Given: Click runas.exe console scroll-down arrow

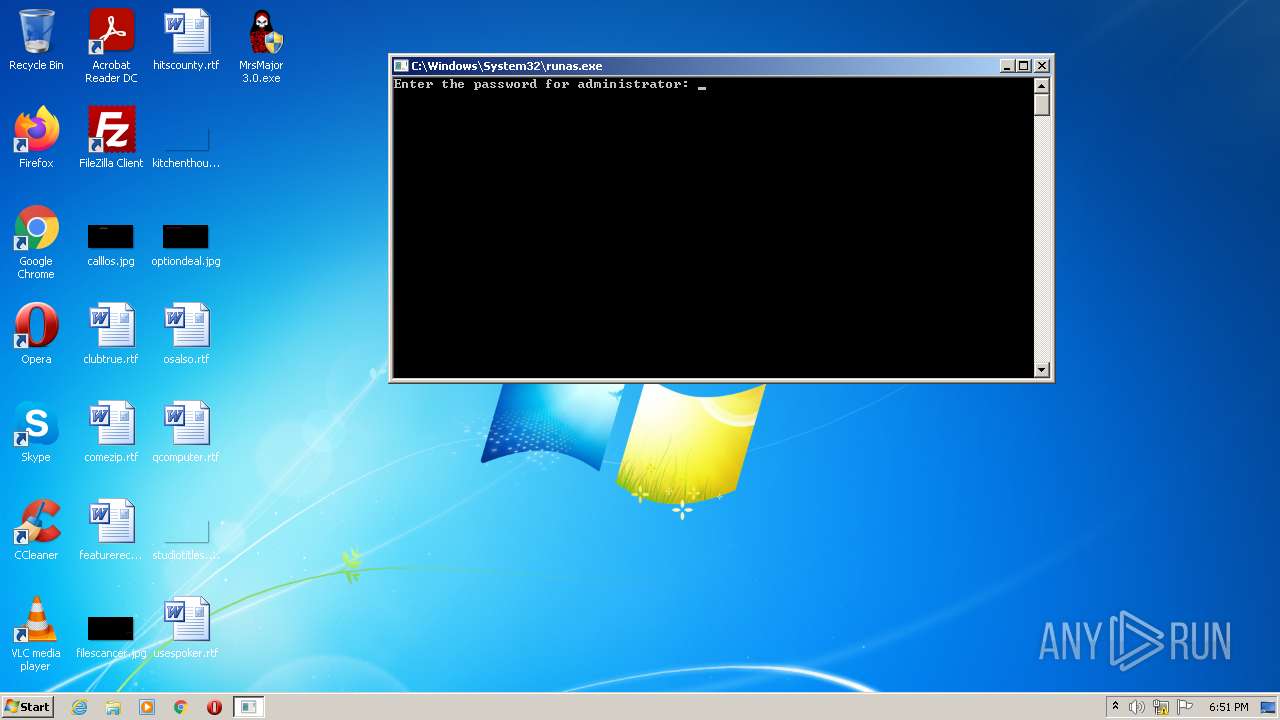Looking at the screenshot, I should point(1041,369).
